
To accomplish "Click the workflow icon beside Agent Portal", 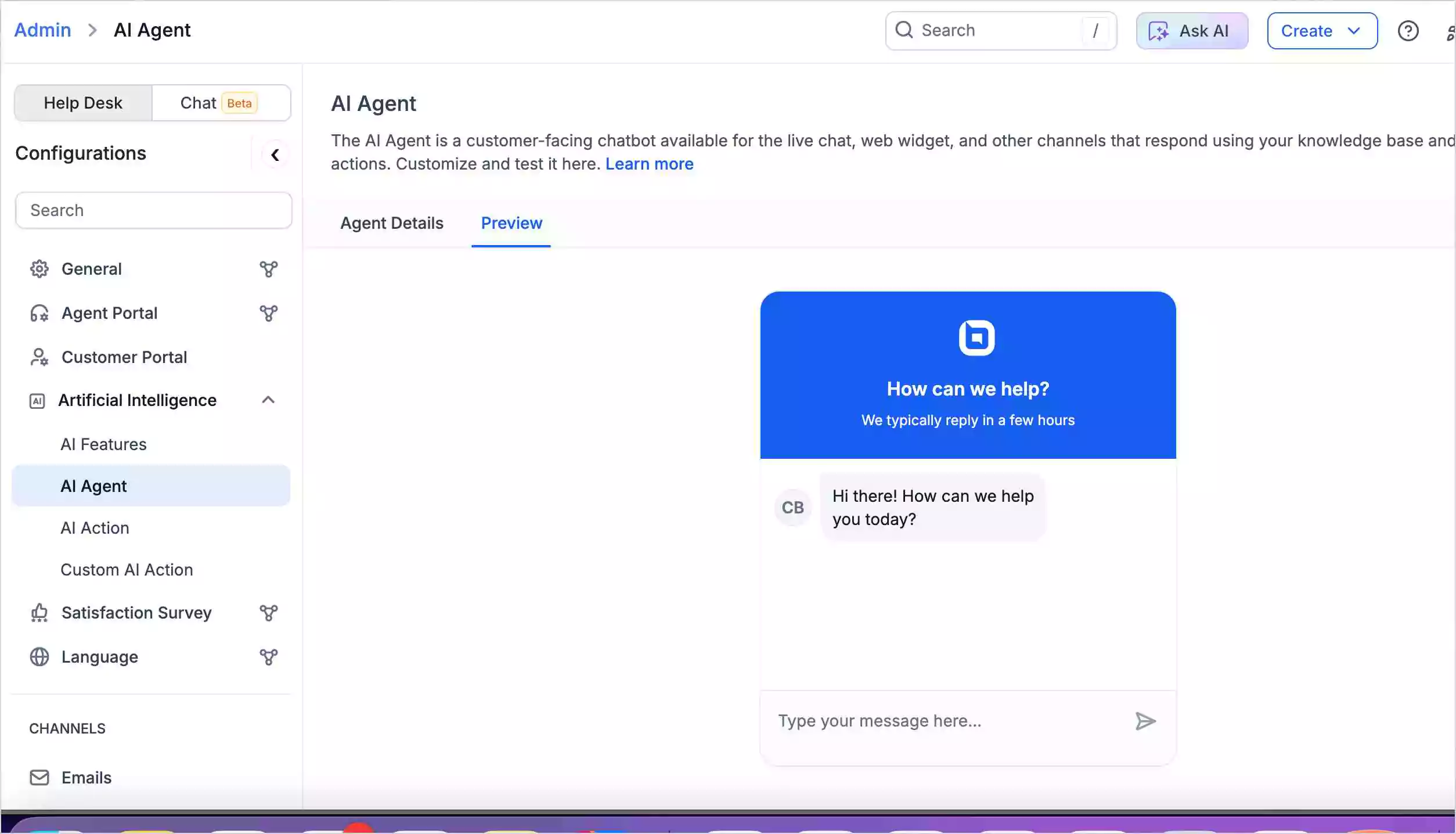I will tap(268, 313).
